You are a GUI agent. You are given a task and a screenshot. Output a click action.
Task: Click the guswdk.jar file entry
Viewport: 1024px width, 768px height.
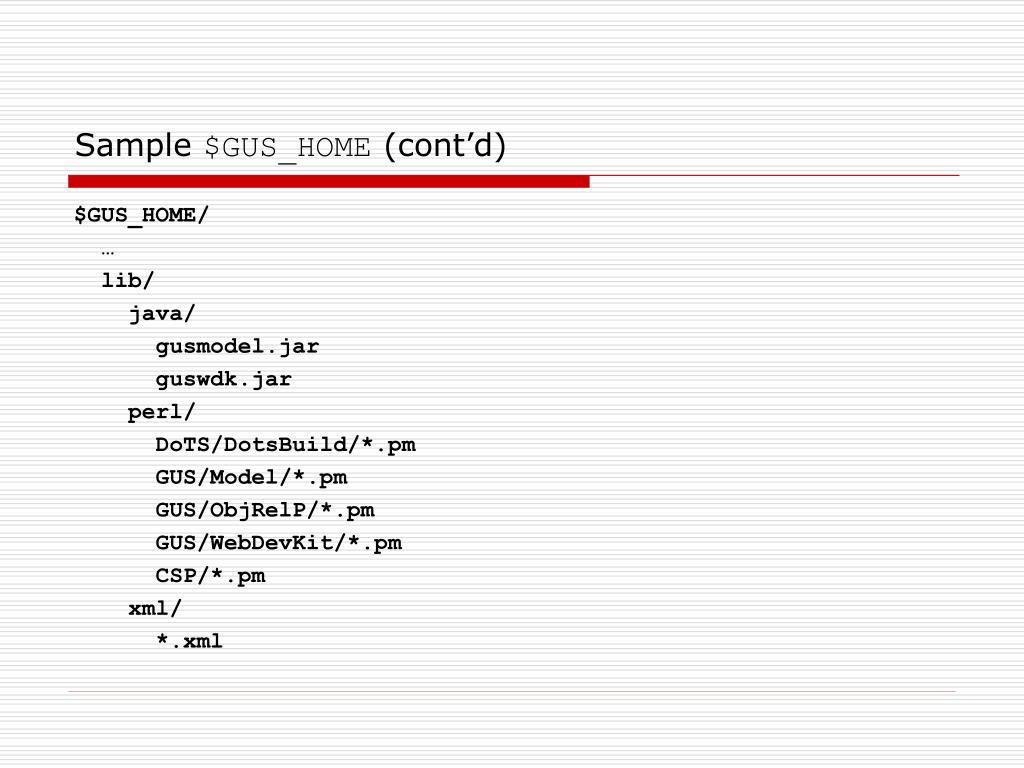[x=223, y=379]
